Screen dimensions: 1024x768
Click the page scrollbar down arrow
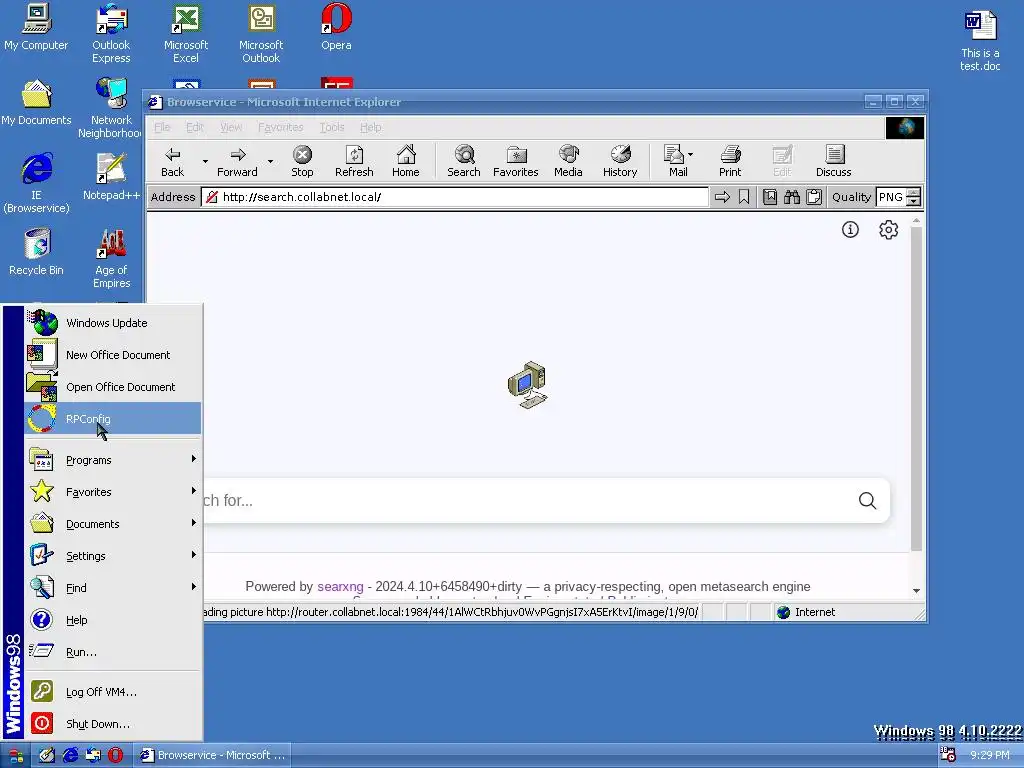(x=916, y=590)
